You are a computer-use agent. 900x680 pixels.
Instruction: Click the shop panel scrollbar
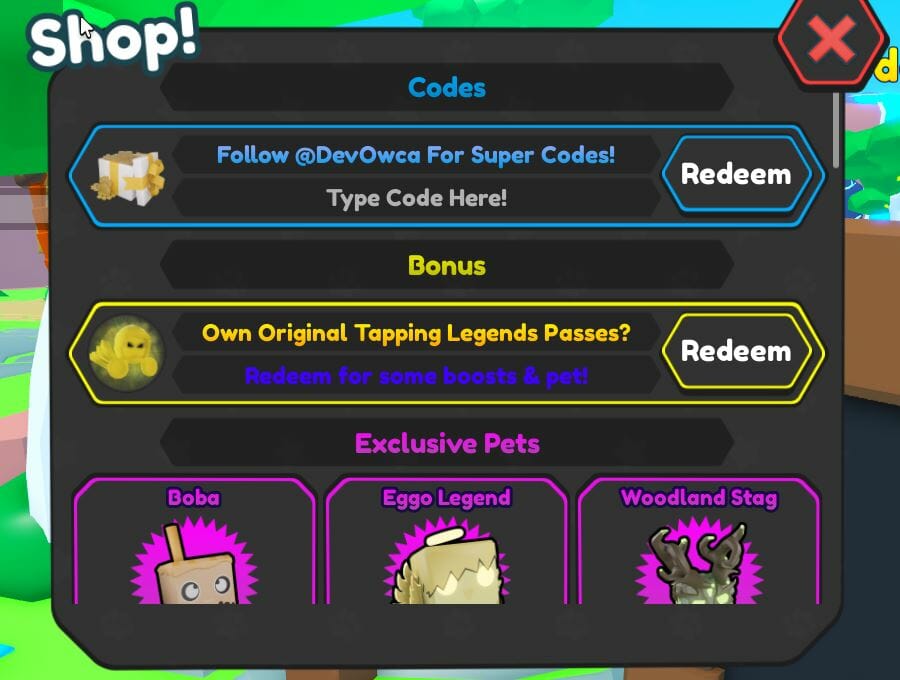click(x=836, y=130)
